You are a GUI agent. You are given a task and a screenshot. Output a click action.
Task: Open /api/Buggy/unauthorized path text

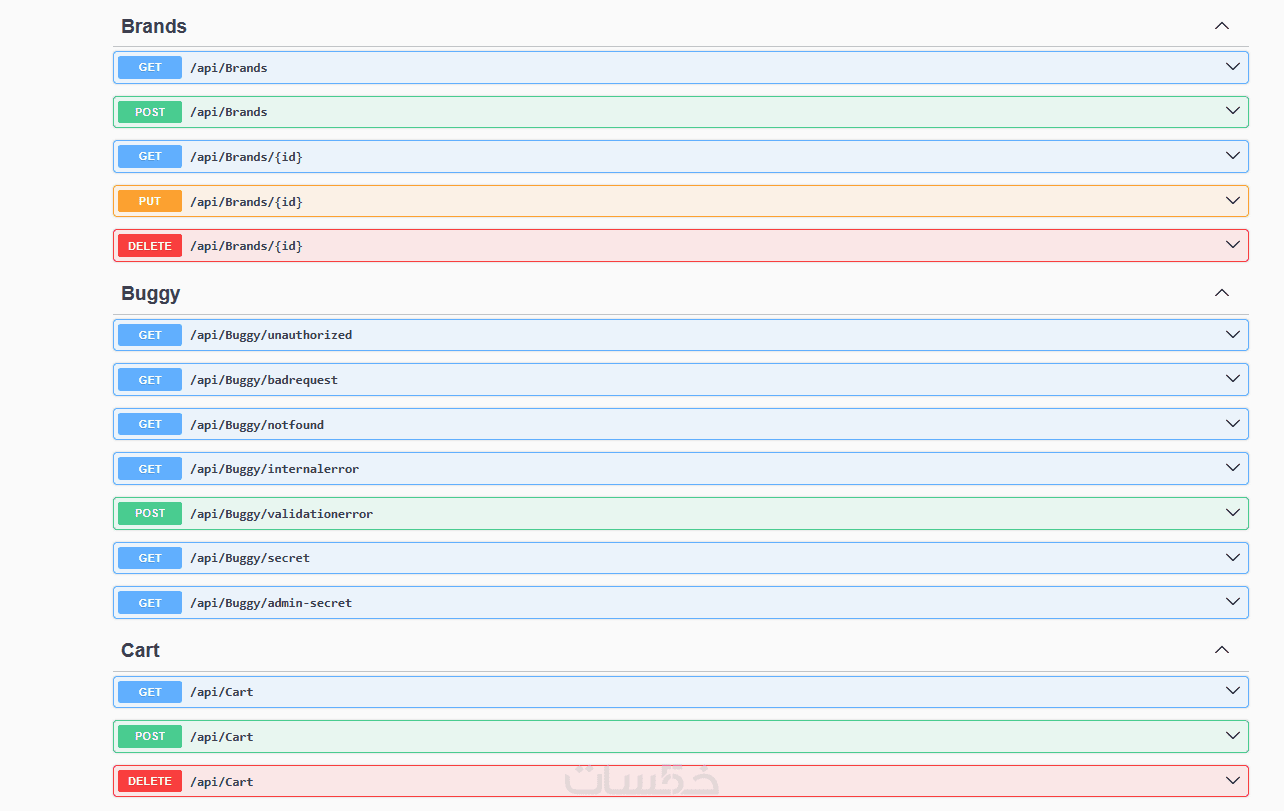pos(271,335)
